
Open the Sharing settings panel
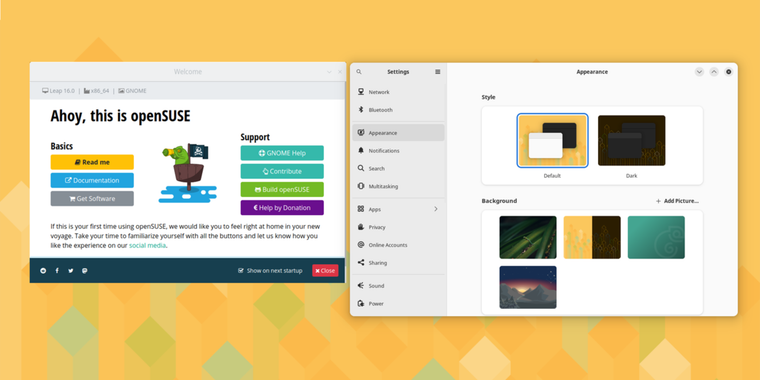tap(398, 263)
